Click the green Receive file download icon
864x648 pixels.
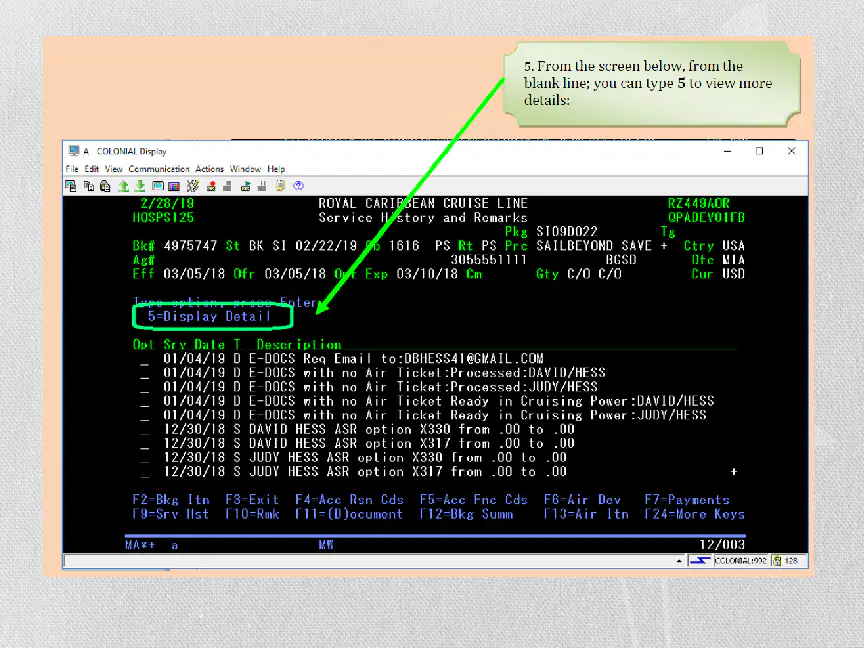click(140, 186)
